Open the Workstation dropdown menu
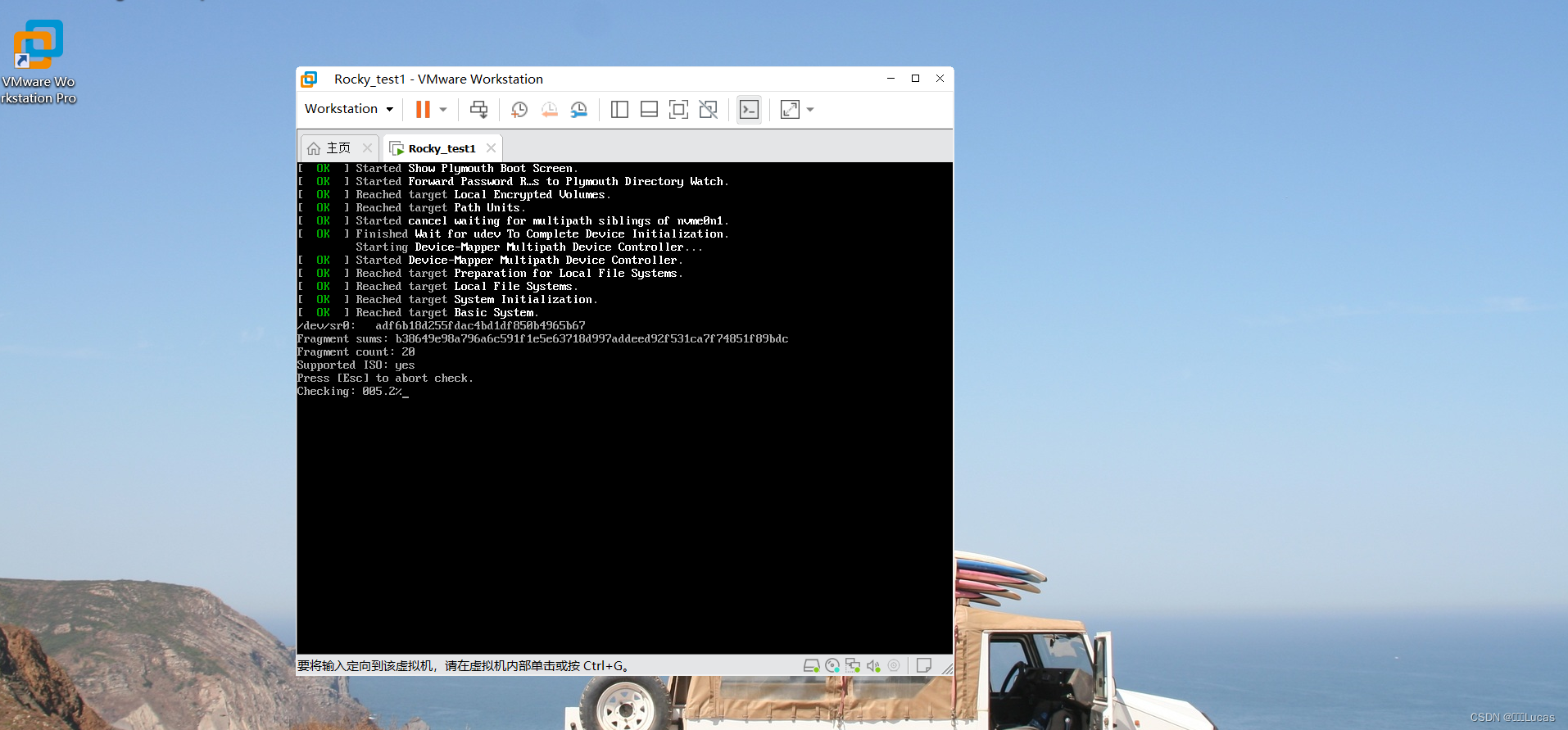Viewport: 1568px width, 730px height. tap(349, 109)
